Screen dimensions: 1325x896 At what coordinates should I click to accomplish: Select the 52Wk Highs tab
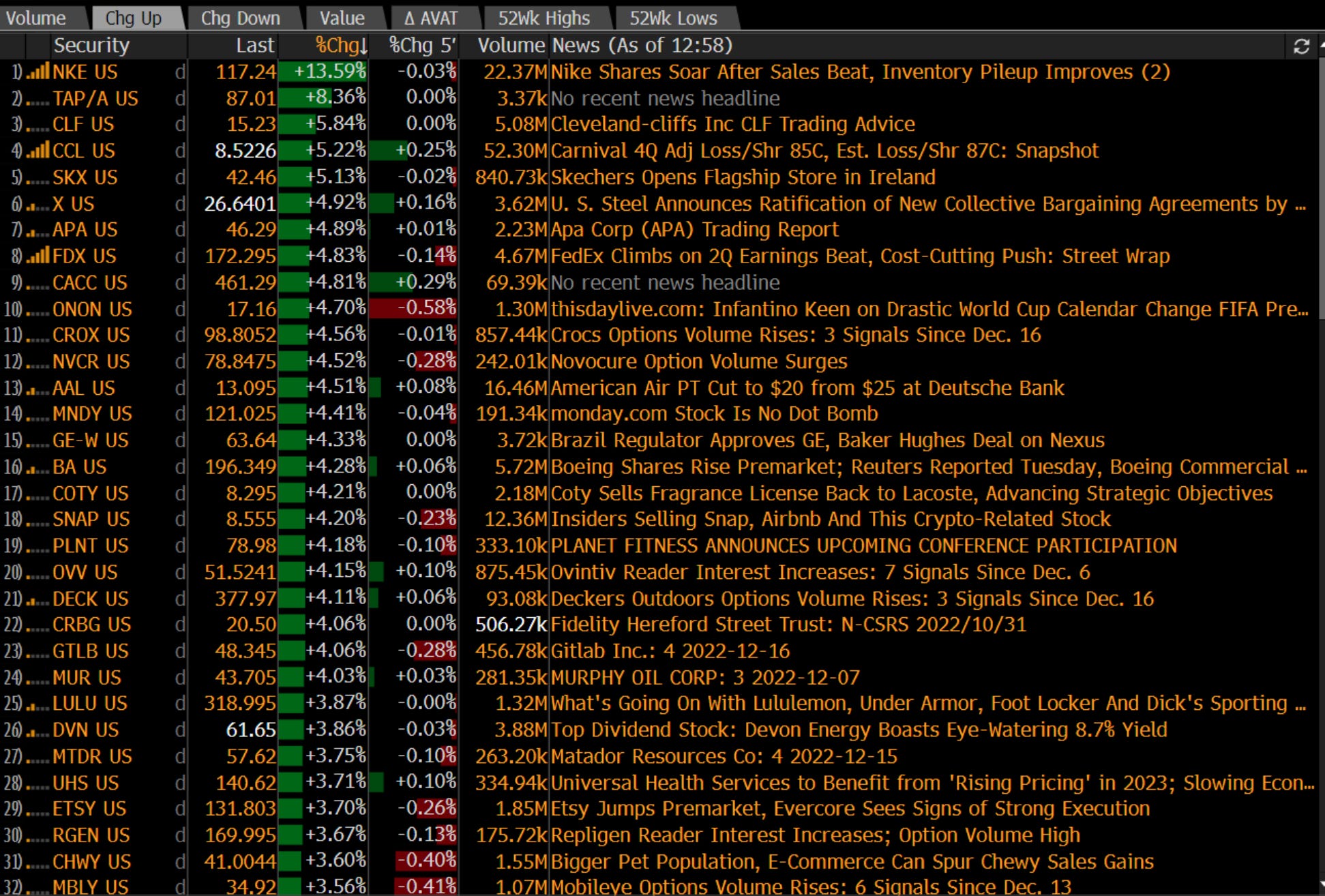[544, 18]
